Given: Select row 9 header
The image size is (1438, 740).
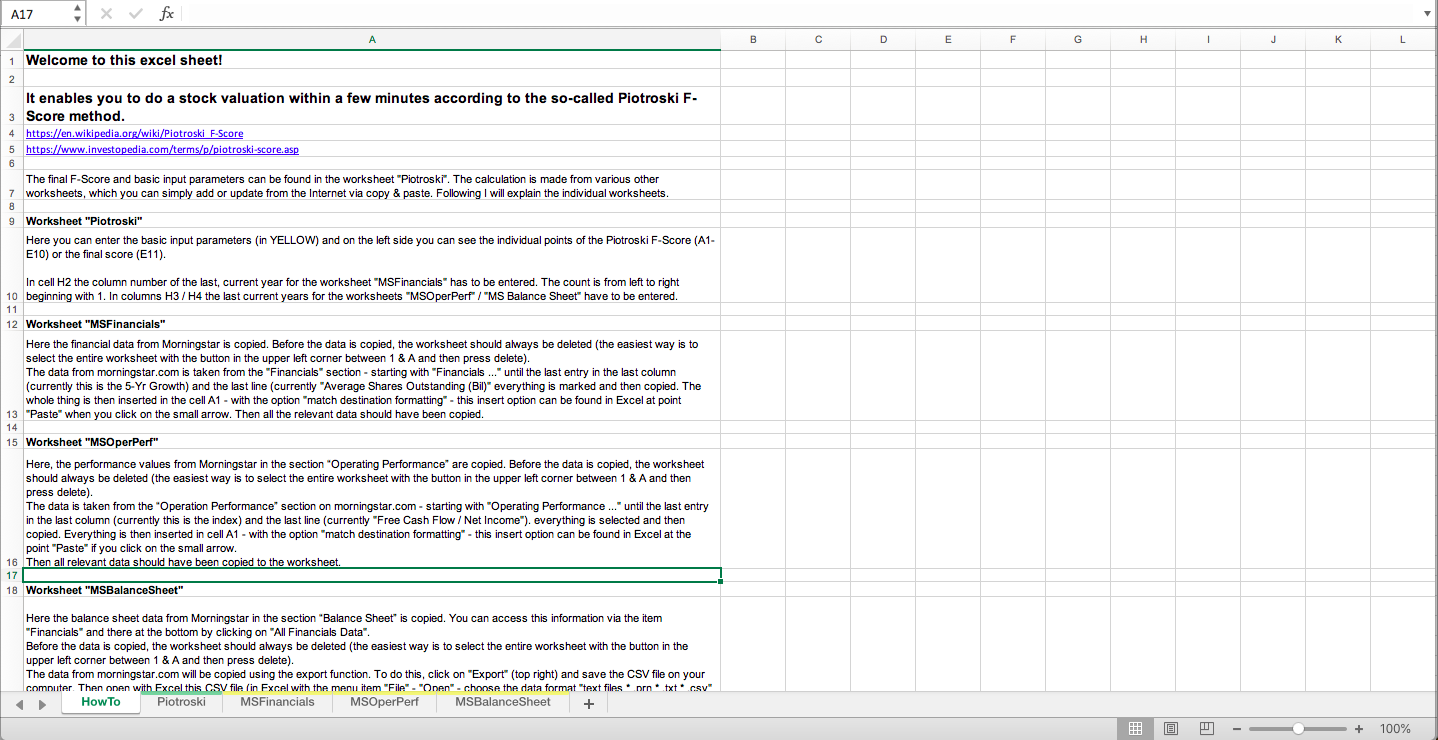Looking at the screenshot, I should pyautogui.click(x=11, y=221).
